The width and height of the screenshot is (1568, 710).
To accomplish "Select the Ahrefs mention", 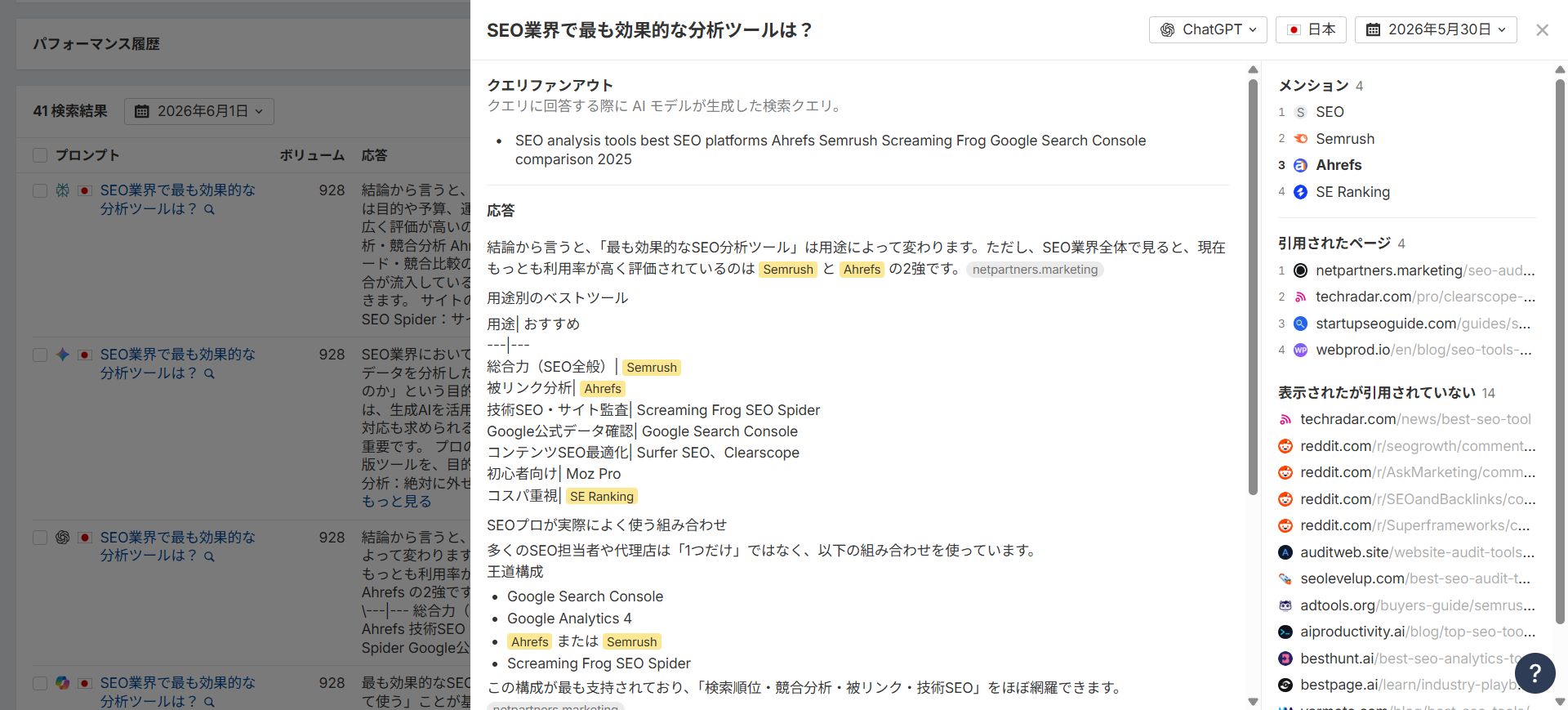I will 1339,165.
